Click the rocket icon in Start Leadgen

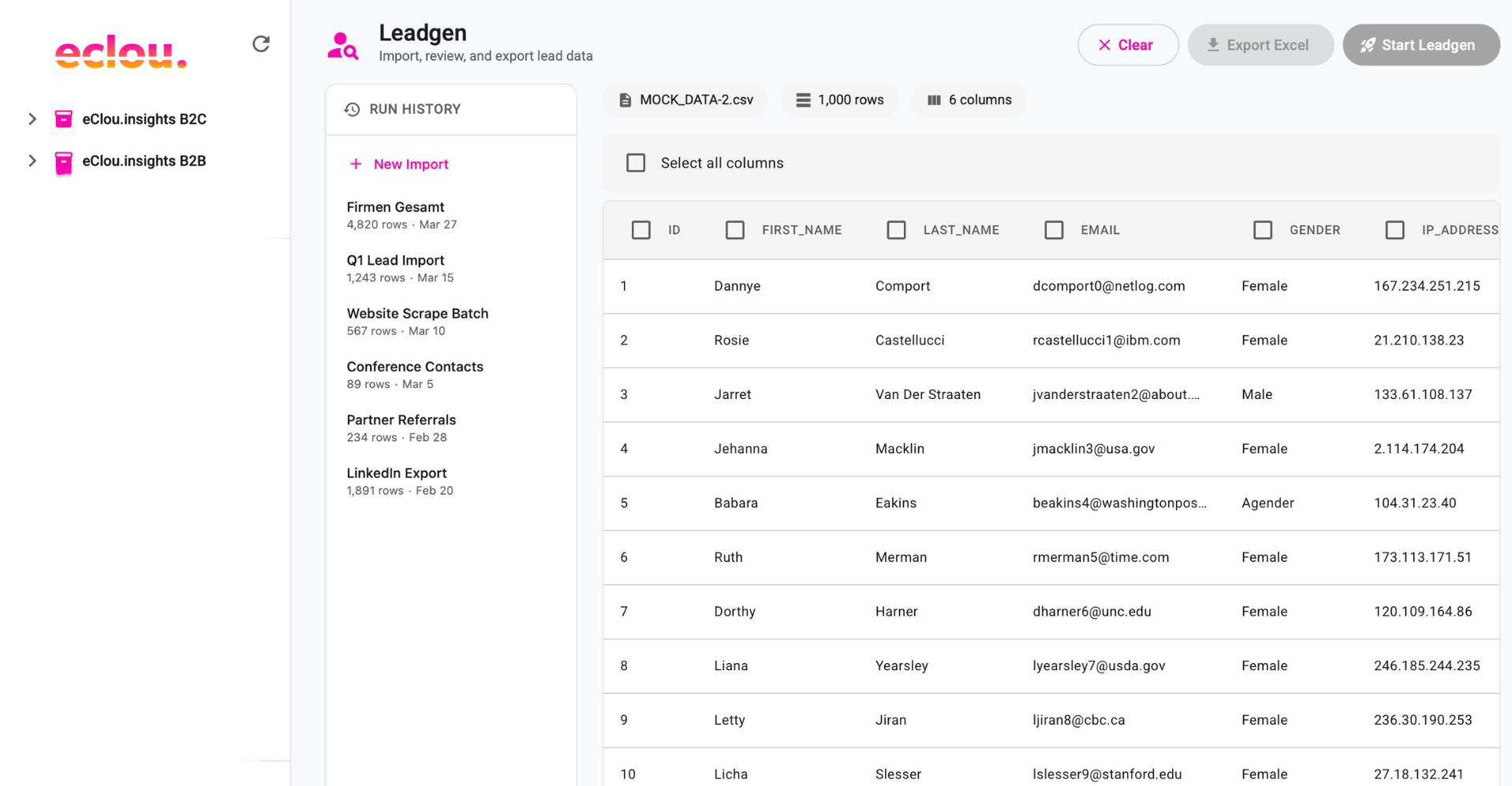click(x=1368, y=45)
